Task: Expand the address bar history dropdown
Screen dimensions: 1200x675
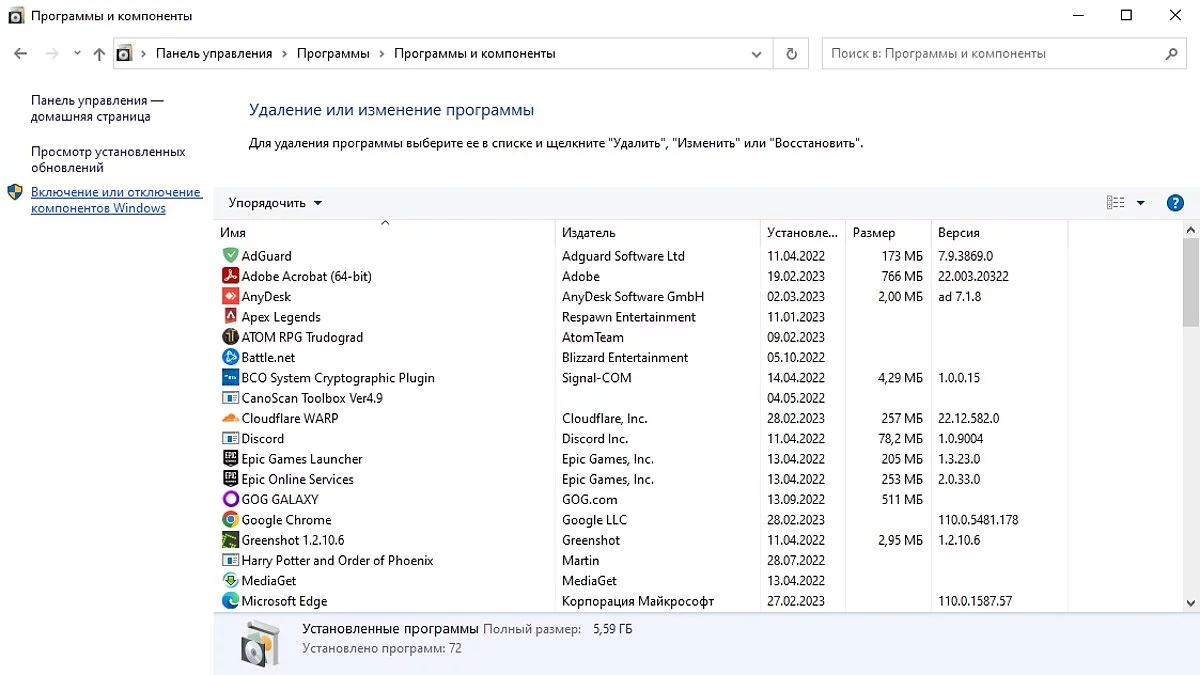Action: pyautogui.click(x=757, y=54)
